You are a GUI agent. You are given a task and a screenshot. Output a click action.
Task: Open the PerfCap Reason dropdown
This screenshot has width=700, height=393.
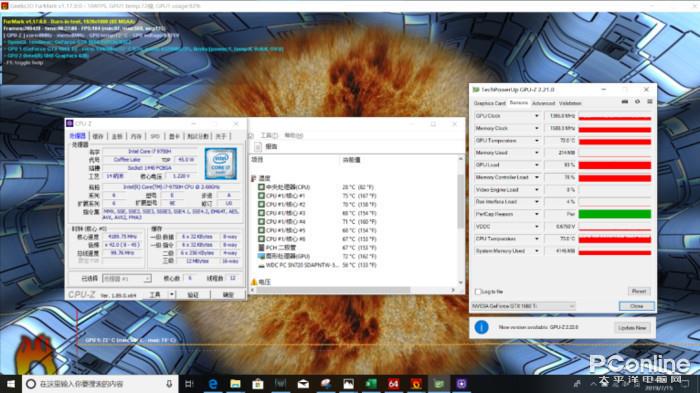[537, 214]
